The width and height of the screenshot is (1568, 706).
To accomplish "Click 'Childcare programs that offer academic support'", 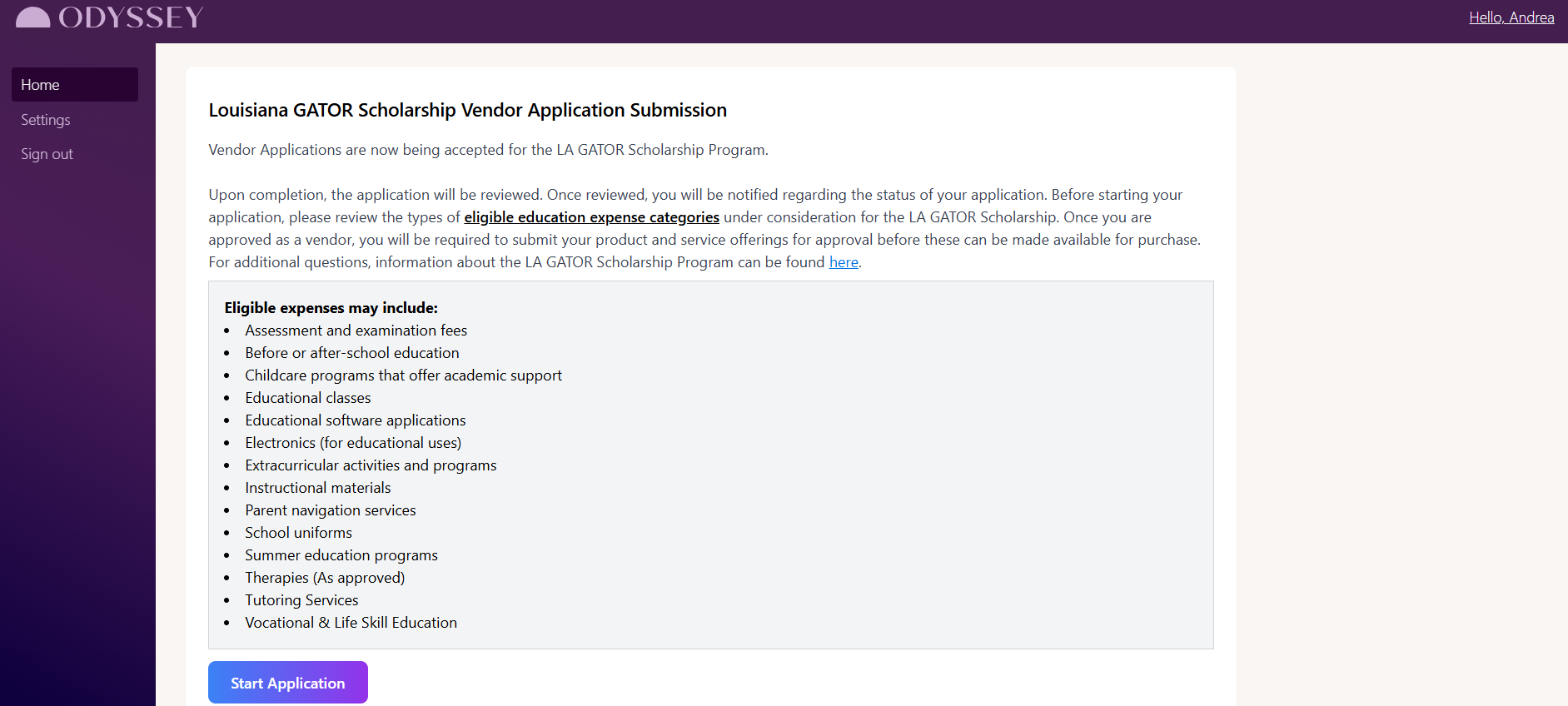I will 403,375.
